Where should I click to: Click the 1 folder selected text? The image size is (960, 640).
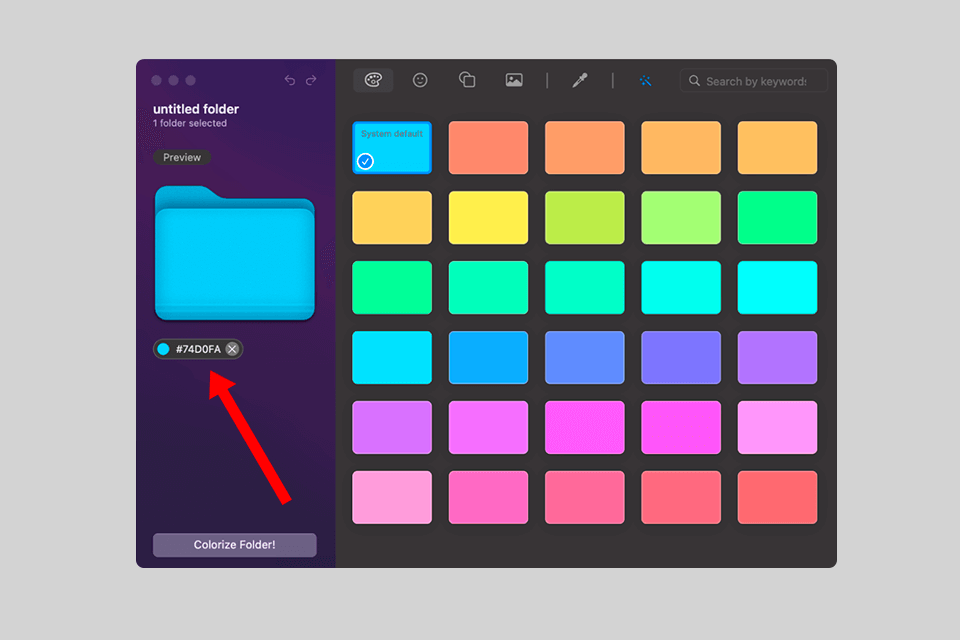[x=190, y=123]
